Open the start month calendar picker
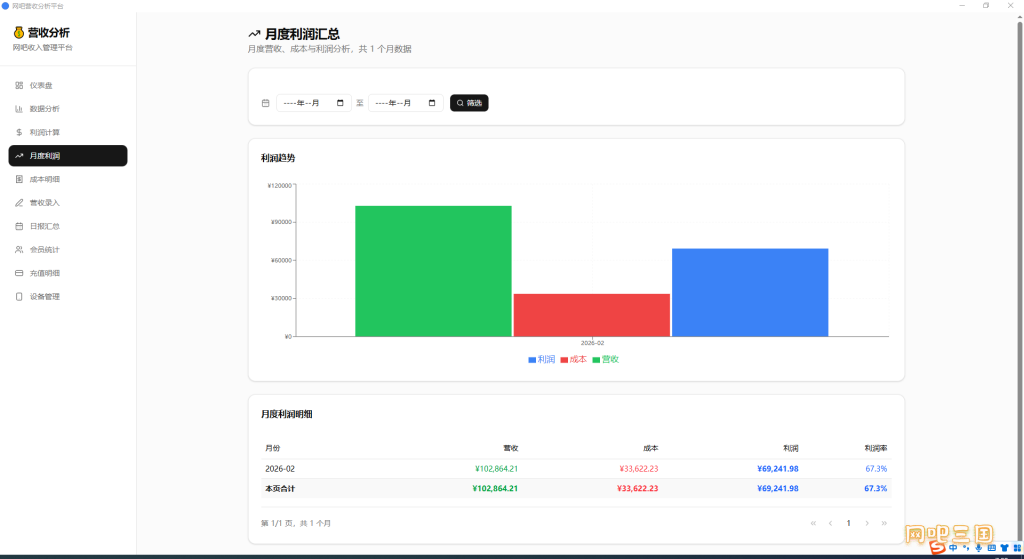This screenshot has width=1024, height=559. 340,103
